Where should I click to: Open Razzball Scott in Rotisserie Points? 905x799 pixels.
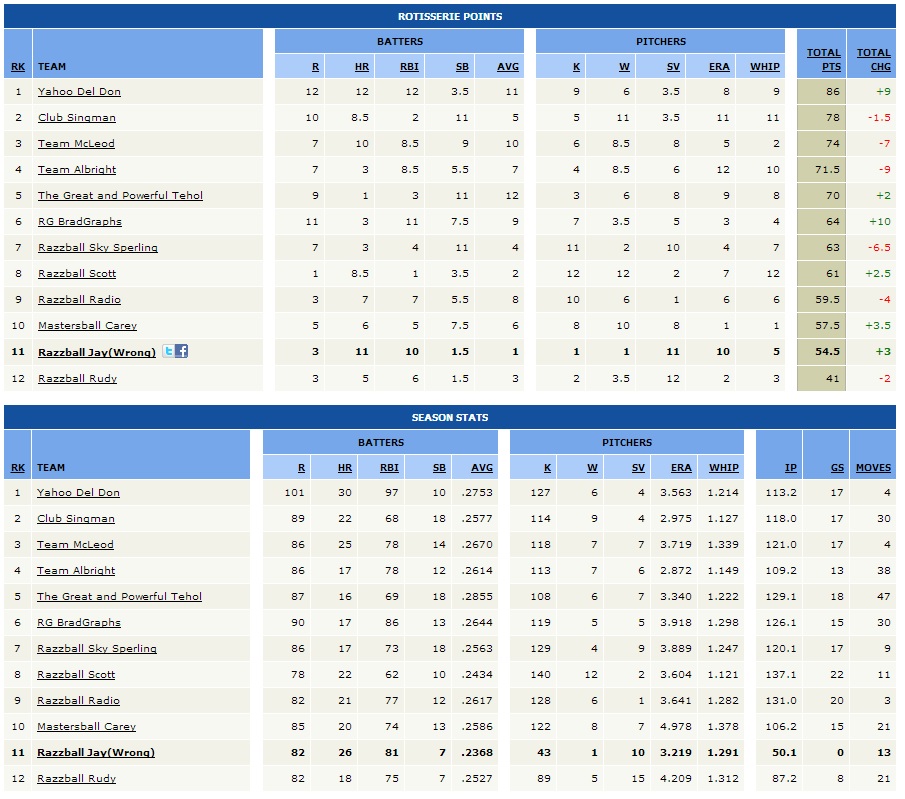pos(77,273)
